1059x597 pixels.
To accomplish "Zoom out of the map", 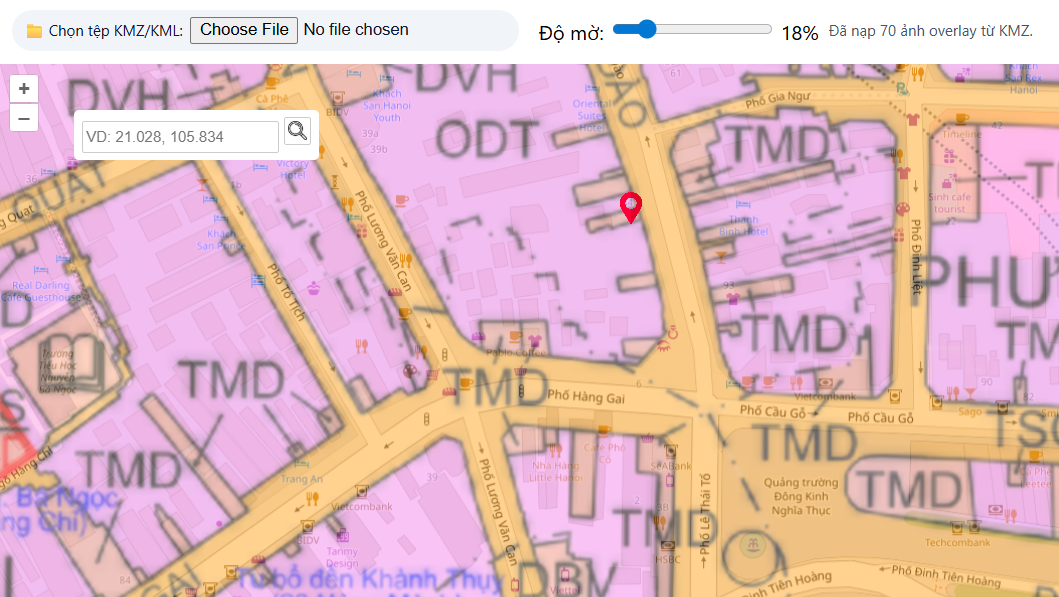I will (x=24, y=118).
